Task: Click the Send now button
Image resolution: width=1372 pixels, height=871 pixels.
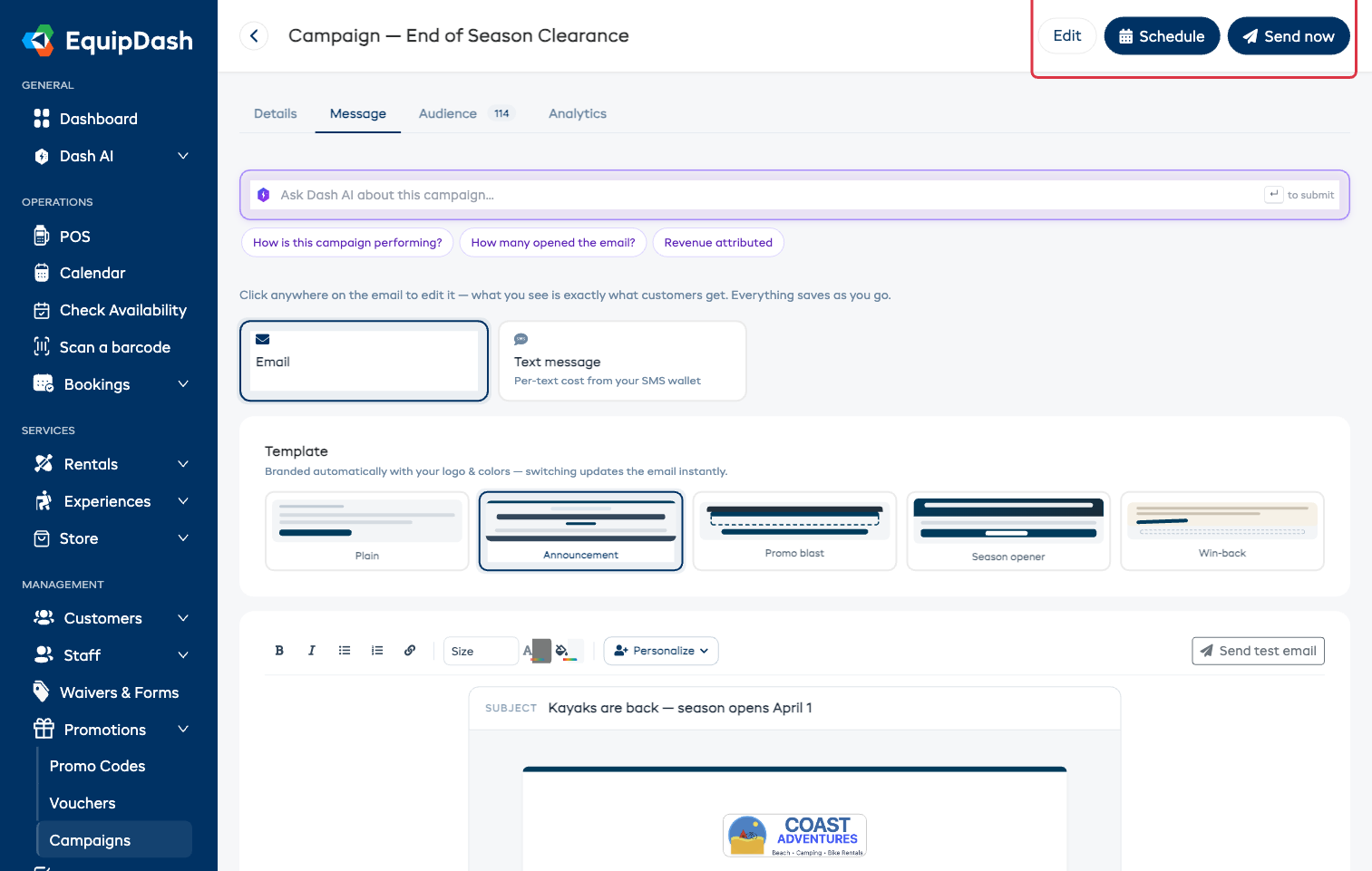Action: coord(1289,36)
